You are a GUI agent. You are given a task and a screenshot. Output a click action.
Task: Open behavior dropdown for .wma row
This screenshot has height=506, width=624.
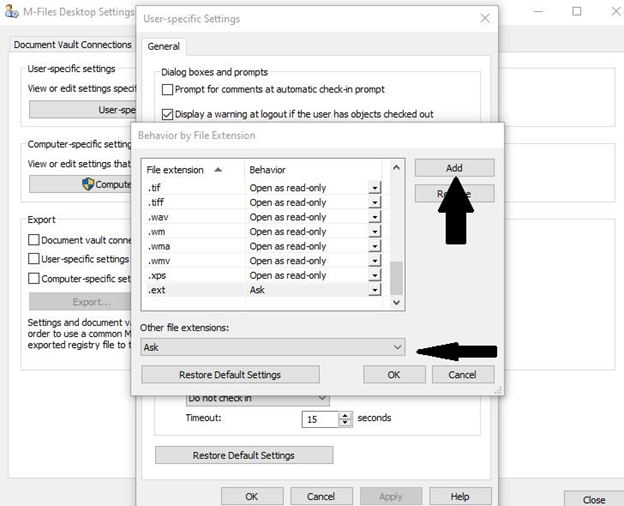[374, 246]
